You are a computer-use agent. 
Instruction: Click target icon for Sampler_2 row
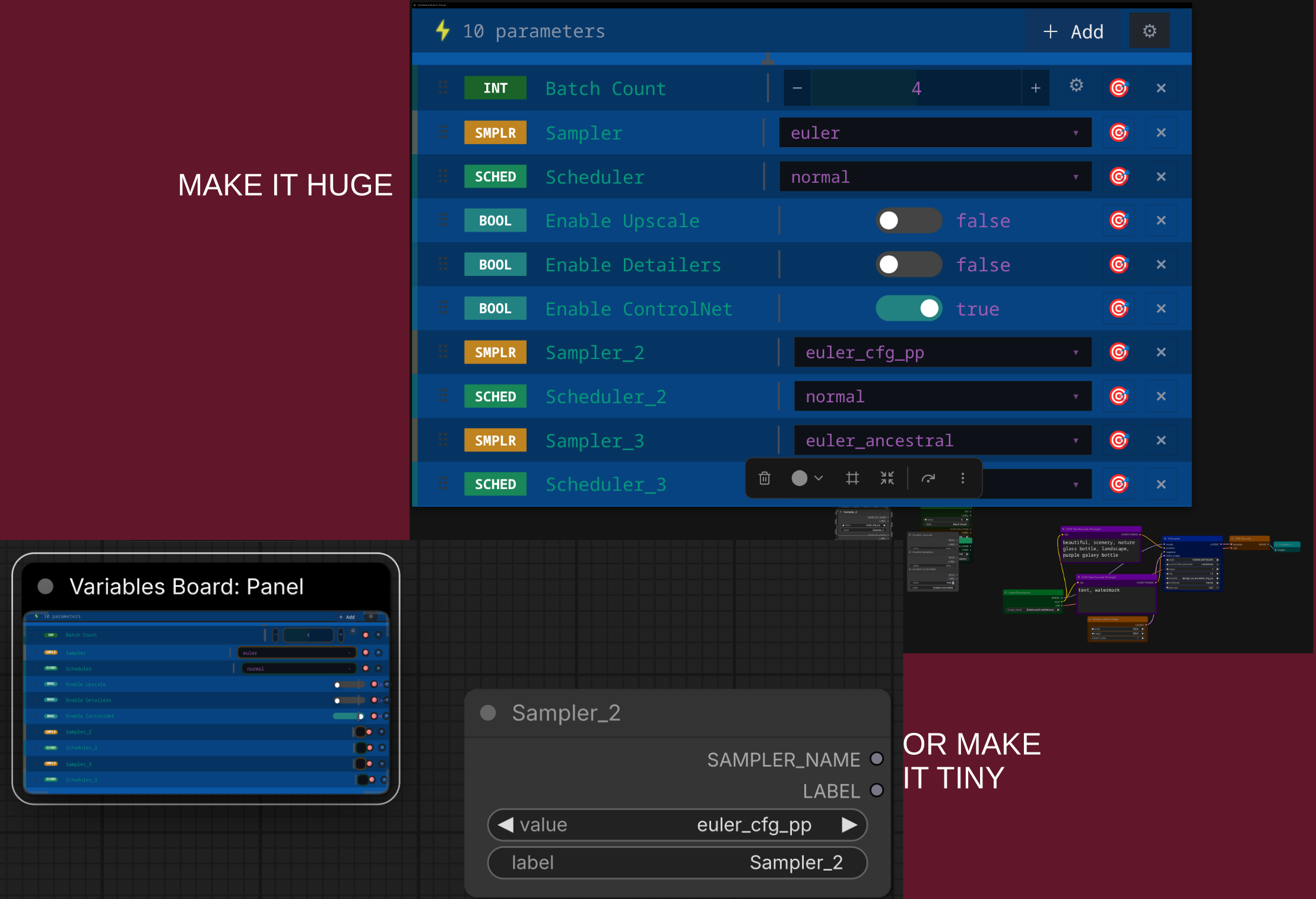pyautogui.click(x=1119, y=352)
